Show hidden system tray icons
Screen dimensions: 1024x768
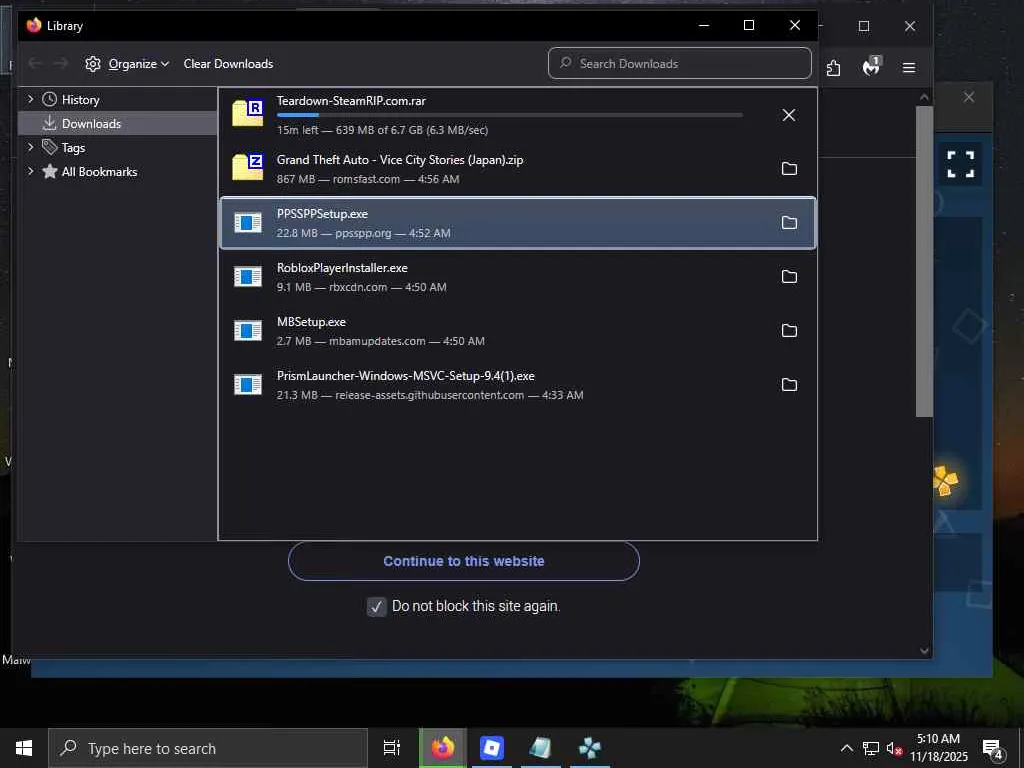pyautogui.click(x=846, y=748)
